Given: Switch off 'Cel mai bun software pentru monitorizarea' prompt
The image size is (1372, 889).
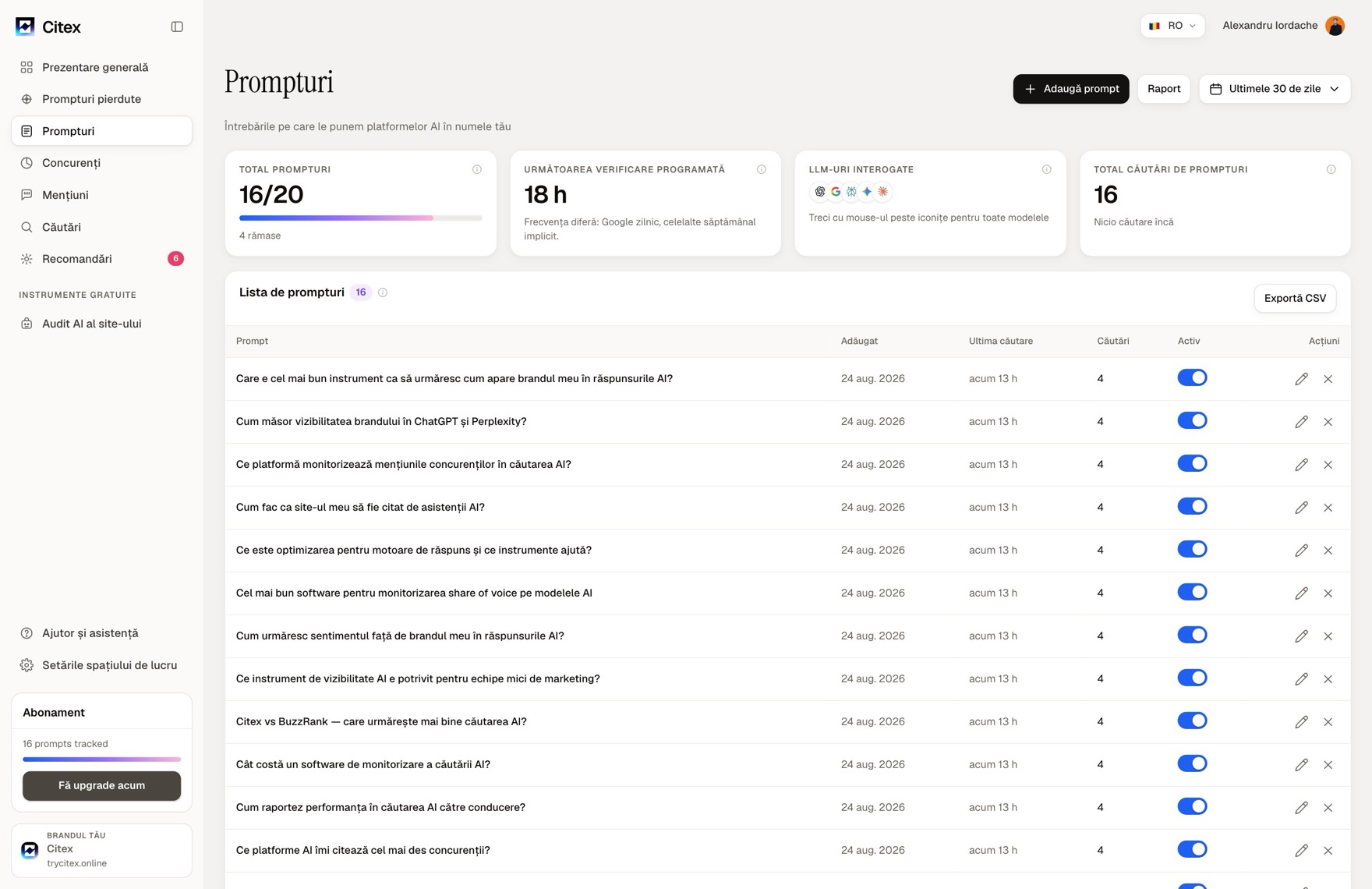Looking at the screenshot, I should click(1192, 593).
